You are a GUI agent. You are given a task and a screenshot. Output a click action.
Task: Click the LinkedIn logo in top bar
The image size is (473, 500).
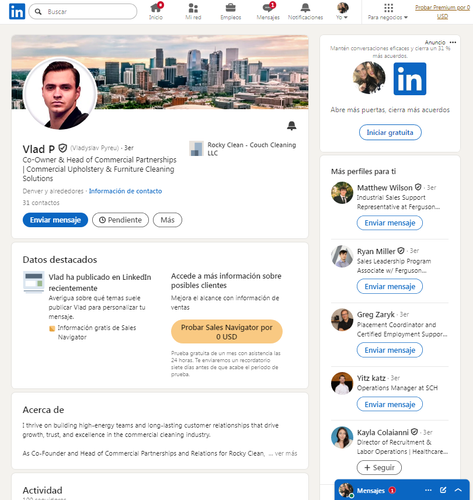pyautogui.click(x=17, y=11)
